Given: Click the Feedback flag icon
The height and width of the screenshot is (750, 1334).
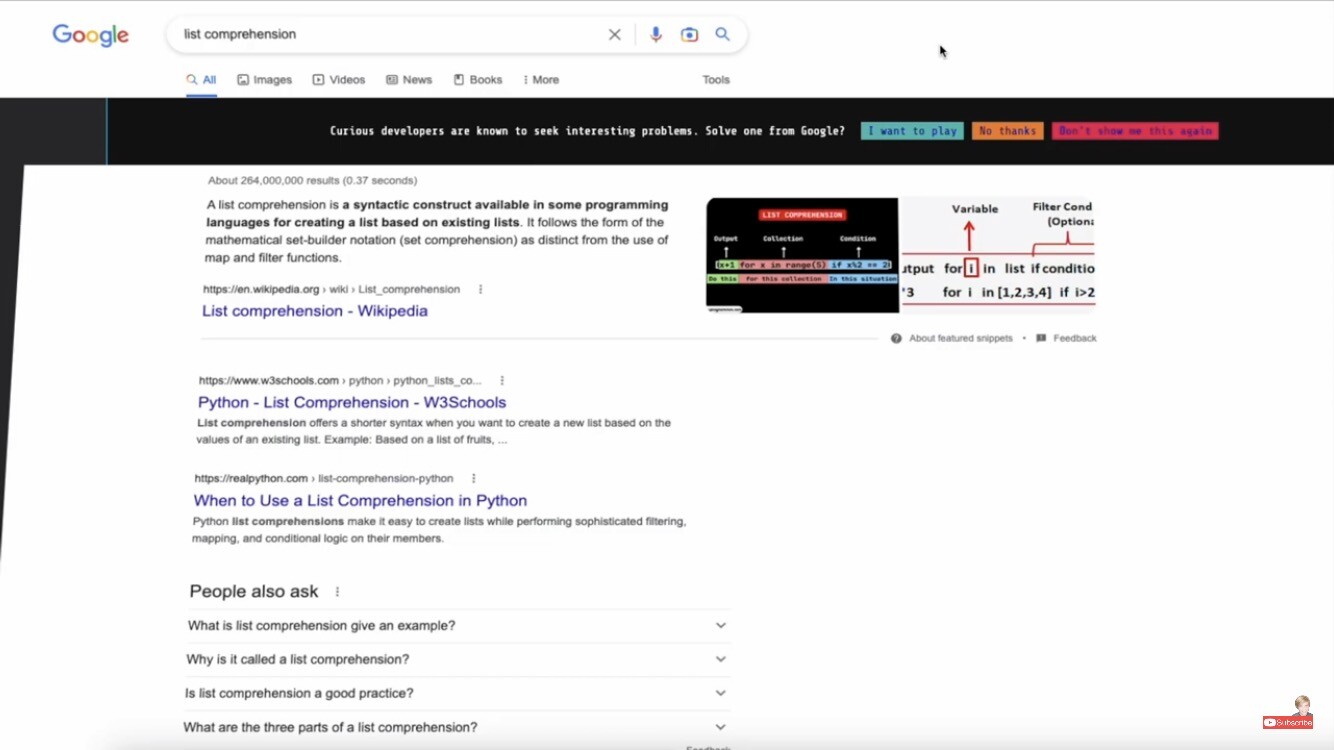Looking at the screenshot, I should tap(1041, 338).
